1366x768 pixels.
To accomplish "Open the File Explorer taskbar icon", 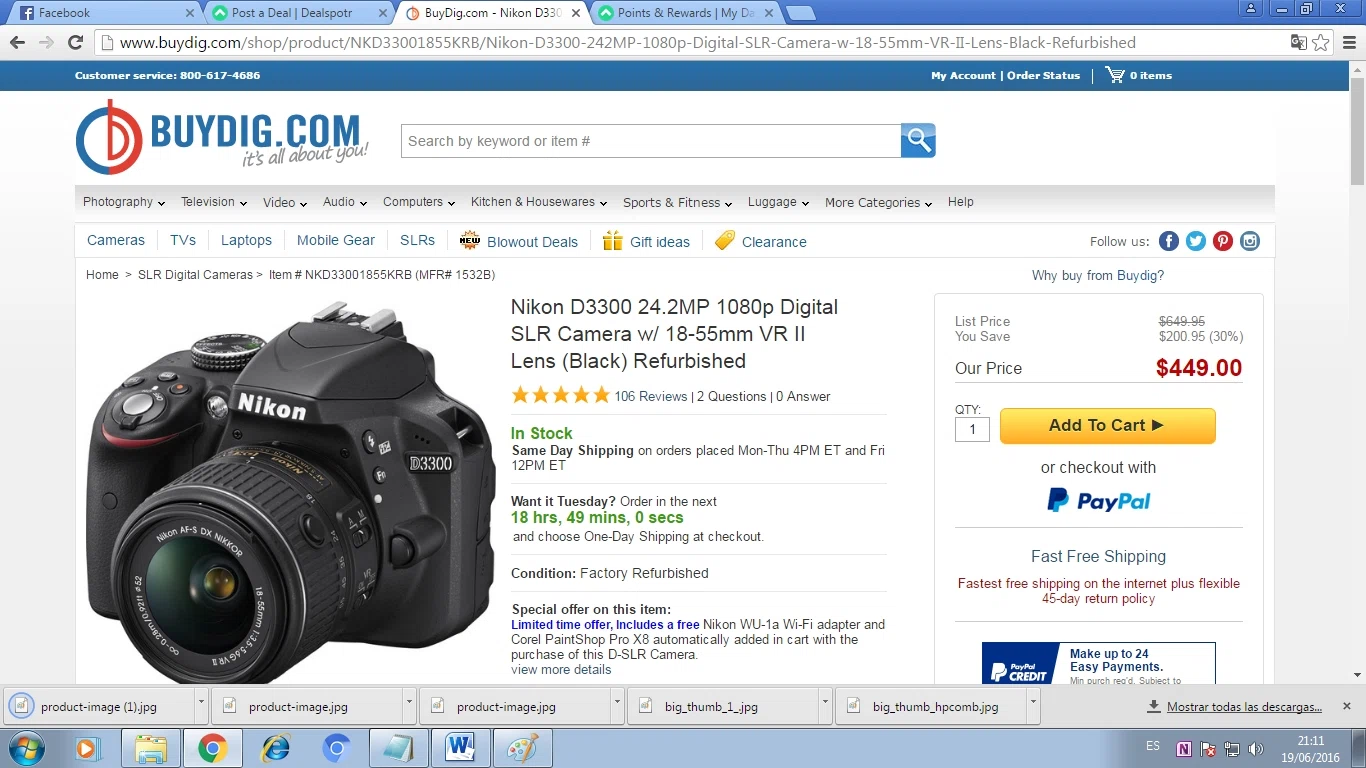I will coord(151,748).
